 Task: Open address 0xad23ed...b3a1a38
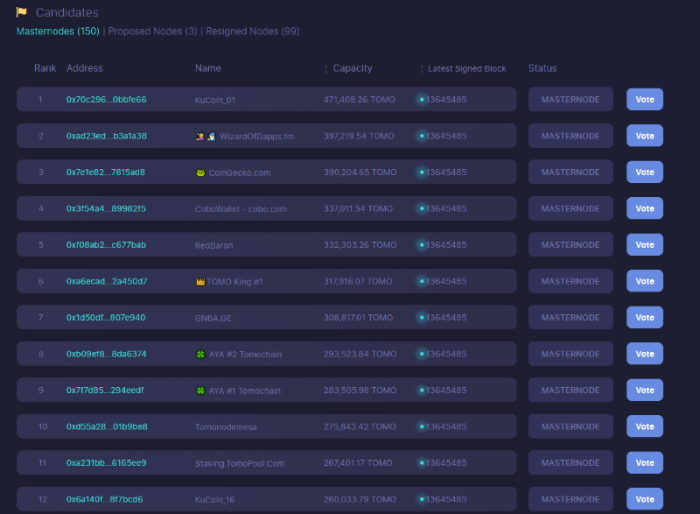click(106, 136)
